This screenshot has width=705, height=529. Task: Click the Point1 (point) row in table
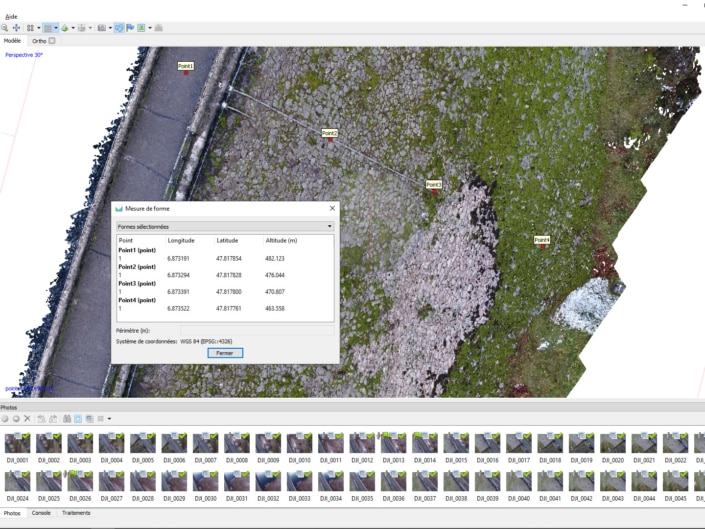(137, 250)
